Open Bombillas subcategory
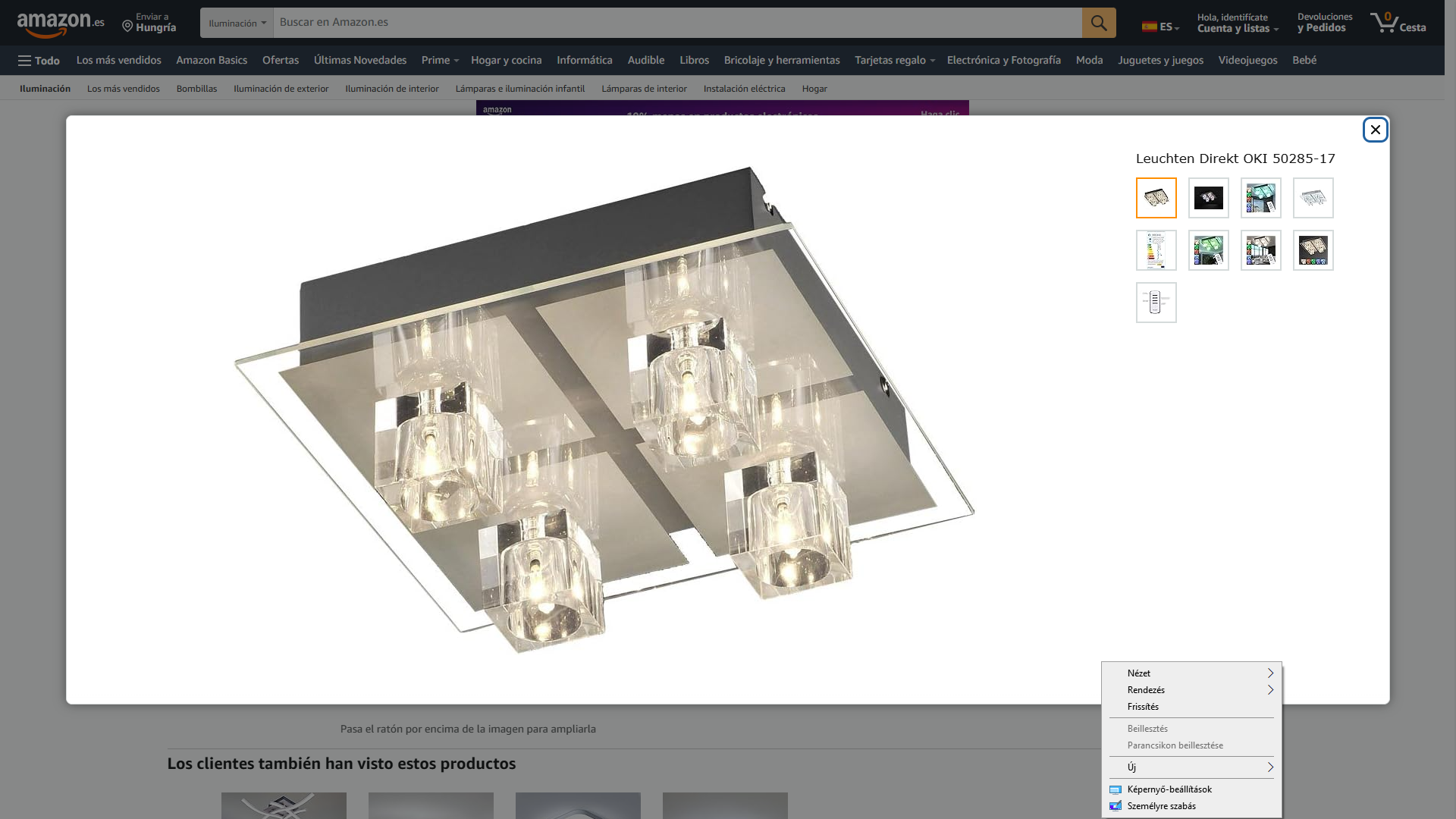The width and height of the screenshot is (1456, 819). click(196, 89)
